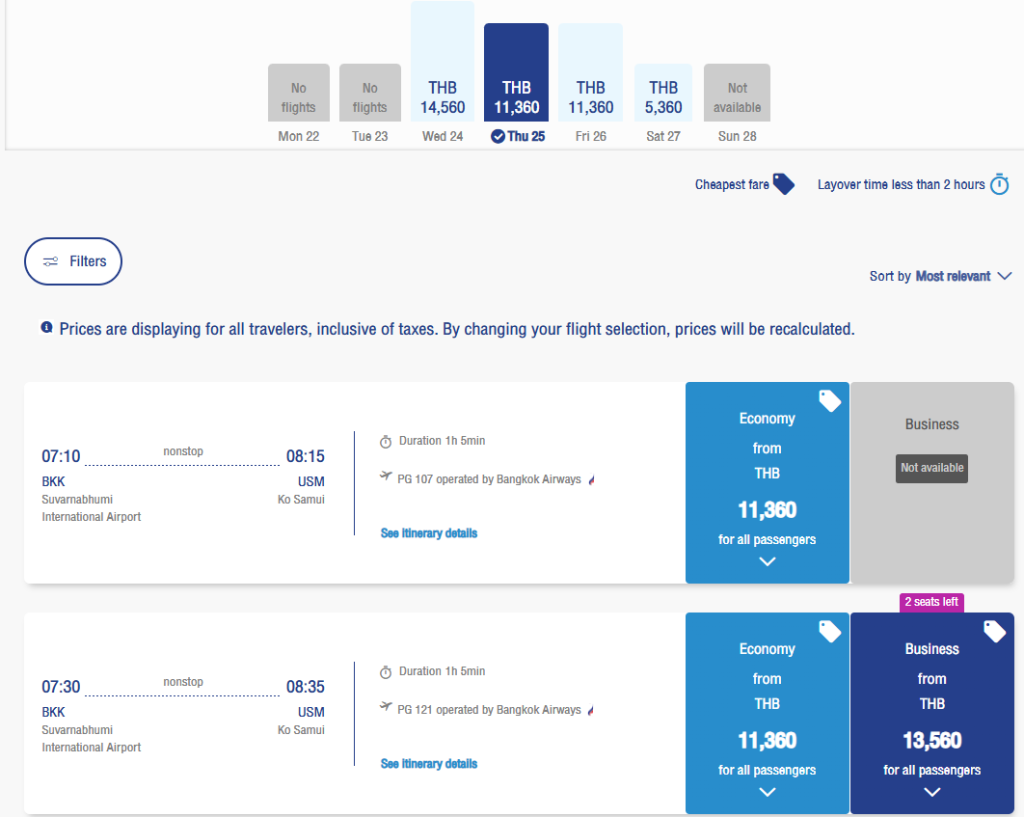This screenshot has height=817, width=1024.
Task: Click the Mon 22 No flights tile
Action: tap(298, 93)
